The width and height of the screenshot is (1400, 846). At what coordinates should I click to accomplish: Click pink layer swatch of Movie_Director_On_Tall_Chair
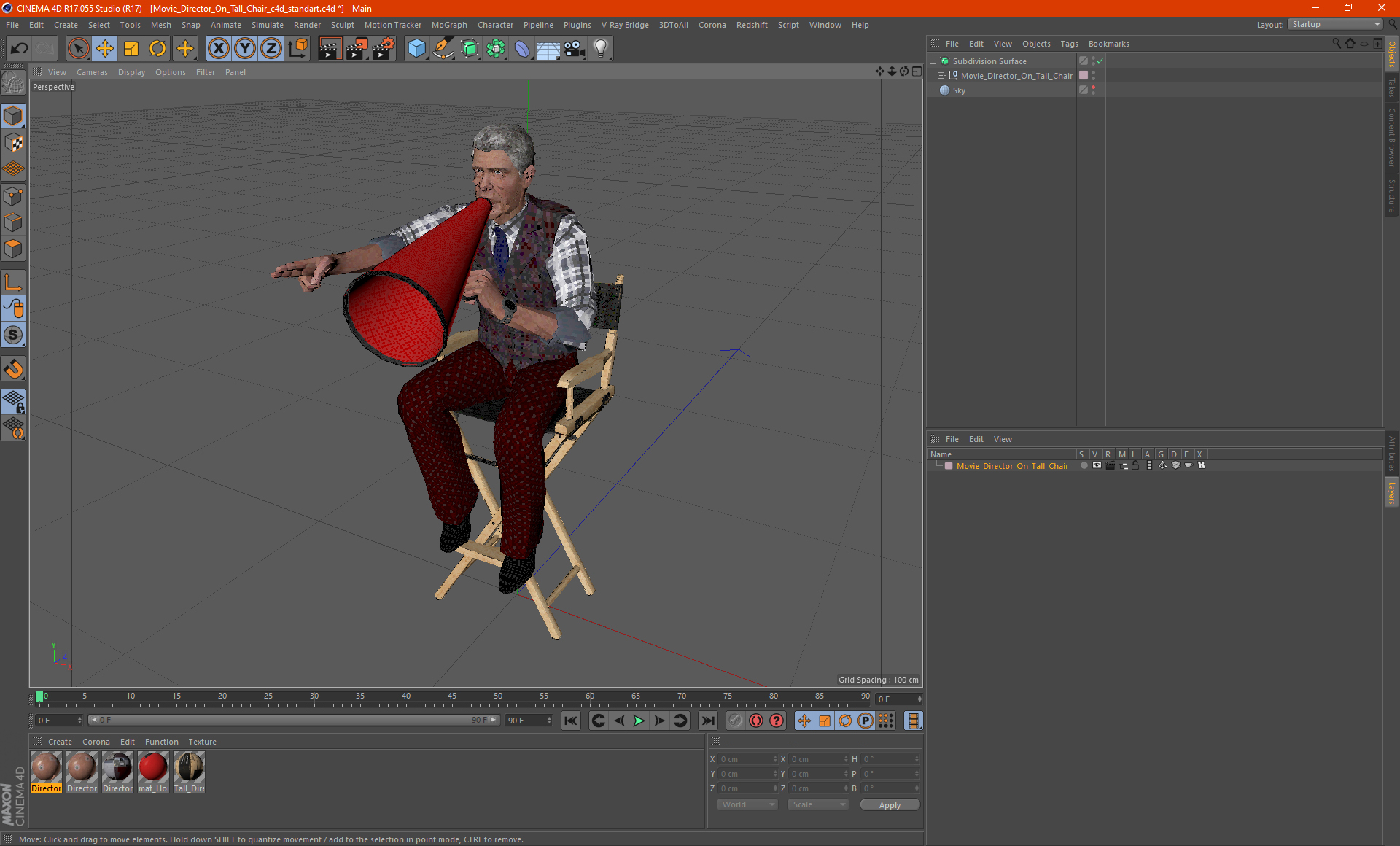pos(1084,76)
